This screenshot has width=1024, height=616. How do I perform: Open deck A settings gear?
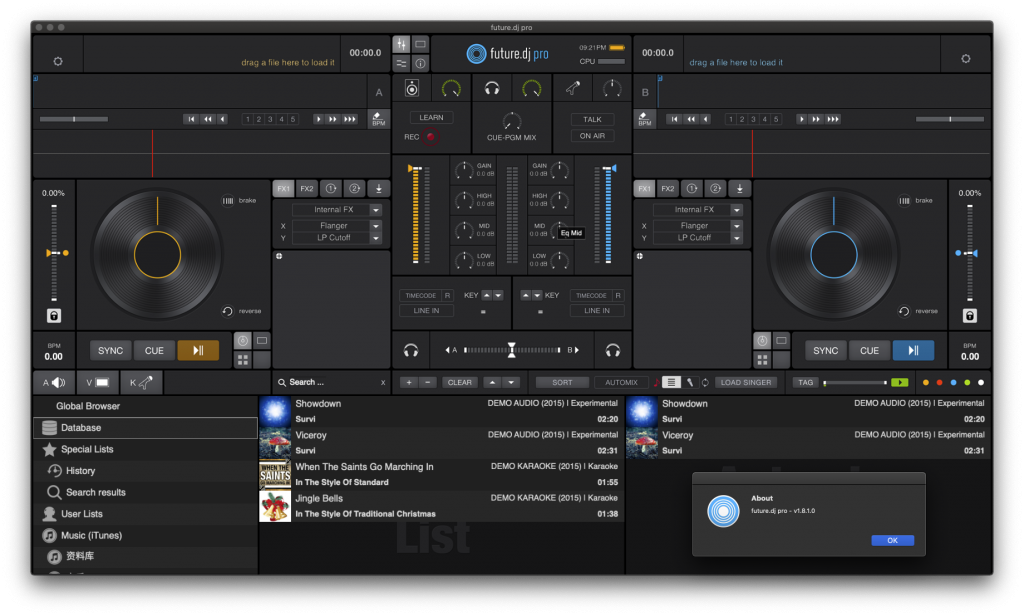click(x=58, y=61)
